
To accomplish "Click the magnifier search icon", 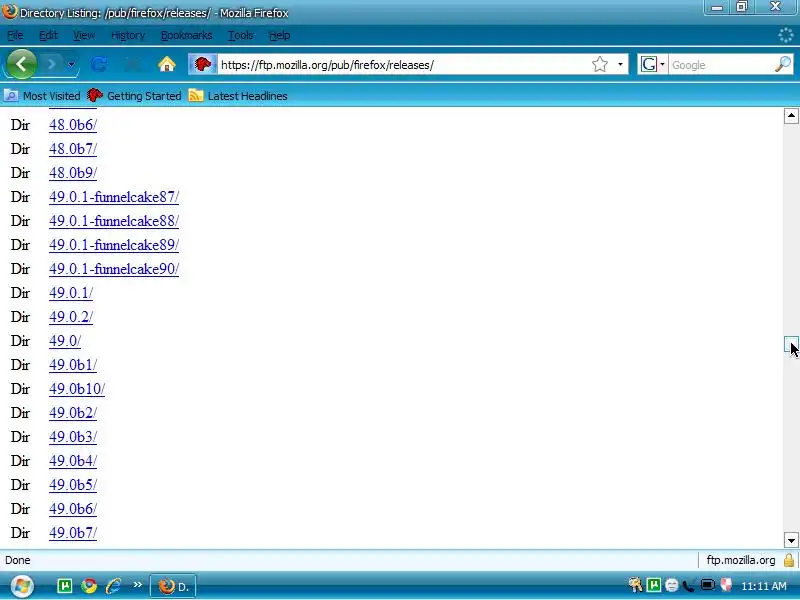I will [783, 64].
